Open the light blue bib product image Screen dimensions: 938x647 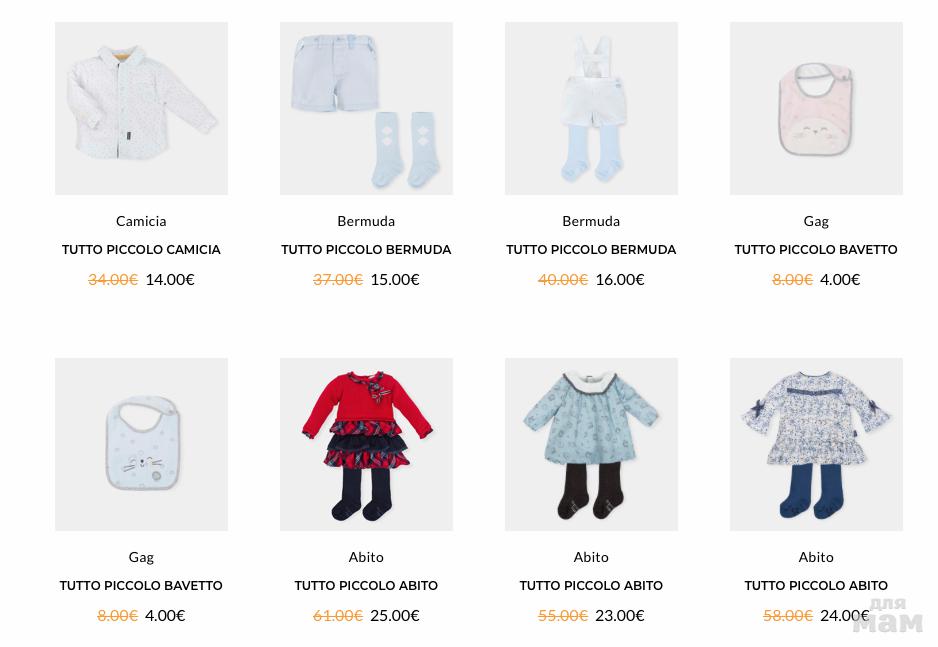[x=141, y=444]
